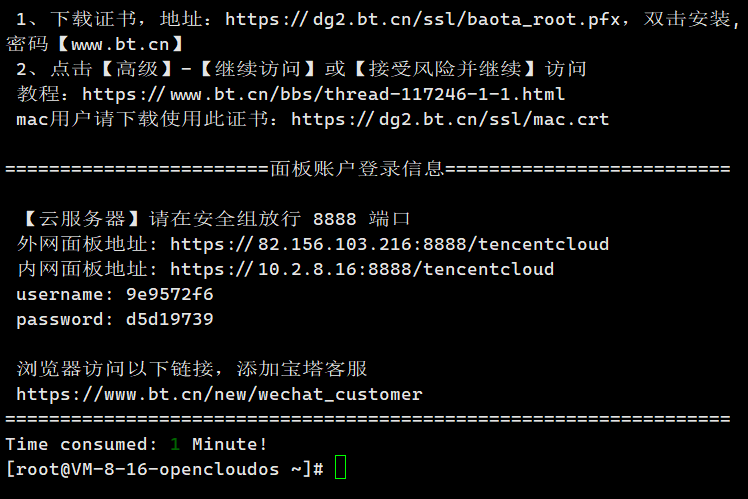This screenshot has height=499, width=748.
Task: Click the bottom equals-sign separator line
Action: point(368,419)
